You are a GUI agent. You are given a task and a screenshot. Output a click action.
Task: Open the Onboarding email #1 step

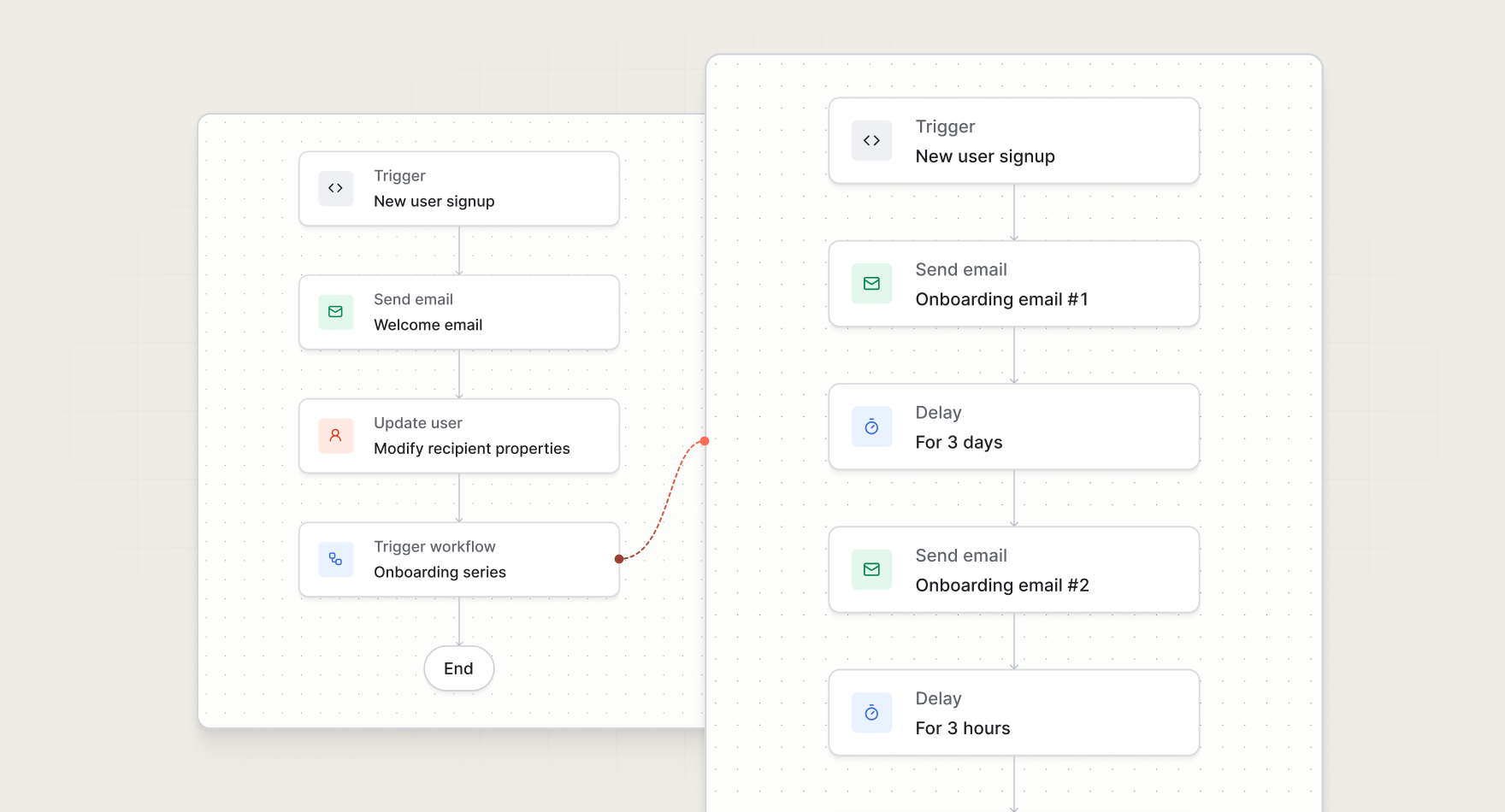point(1014,284)
